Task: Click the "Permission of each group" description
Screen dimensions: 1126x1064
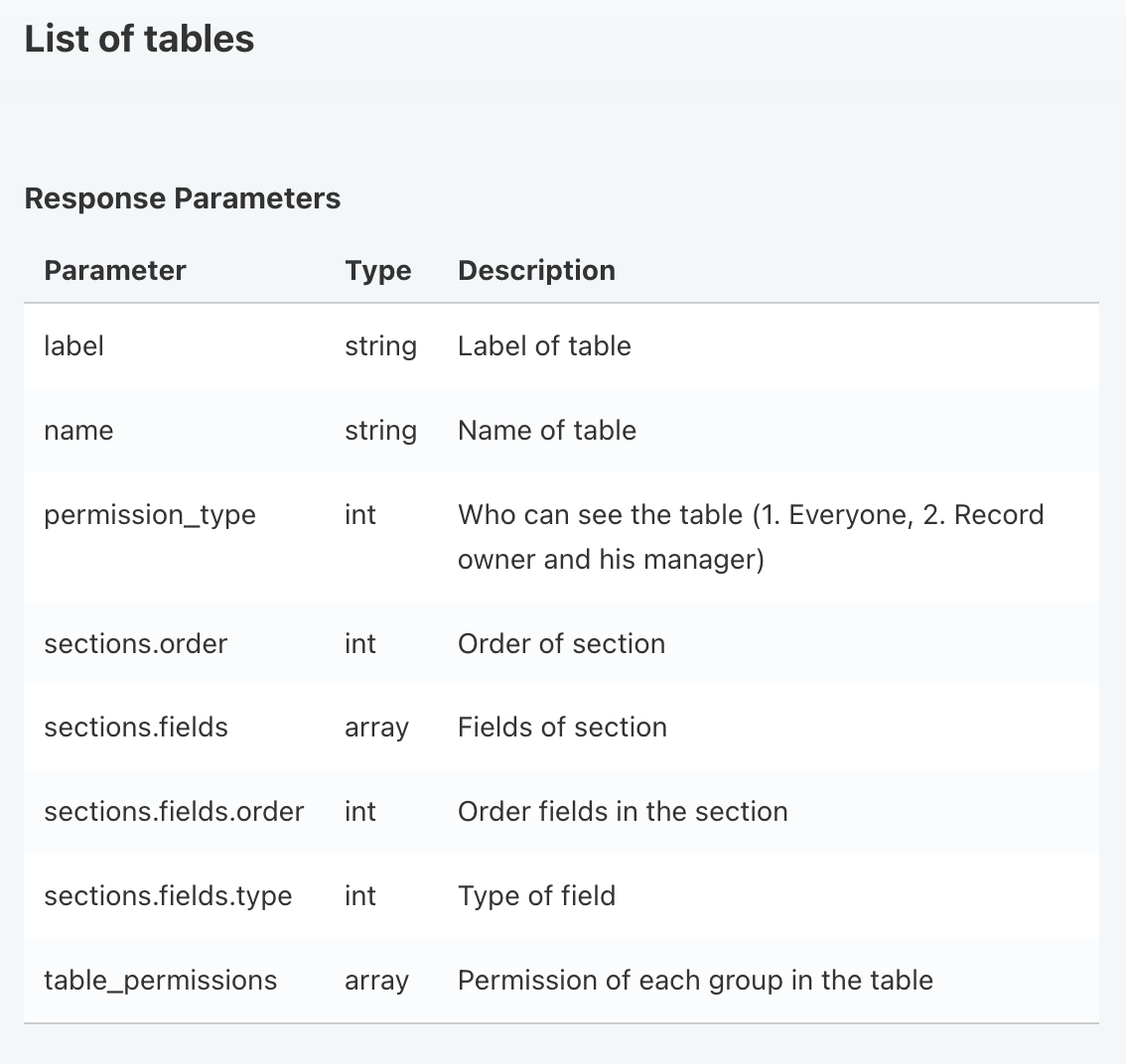Action: pos(695,981)
